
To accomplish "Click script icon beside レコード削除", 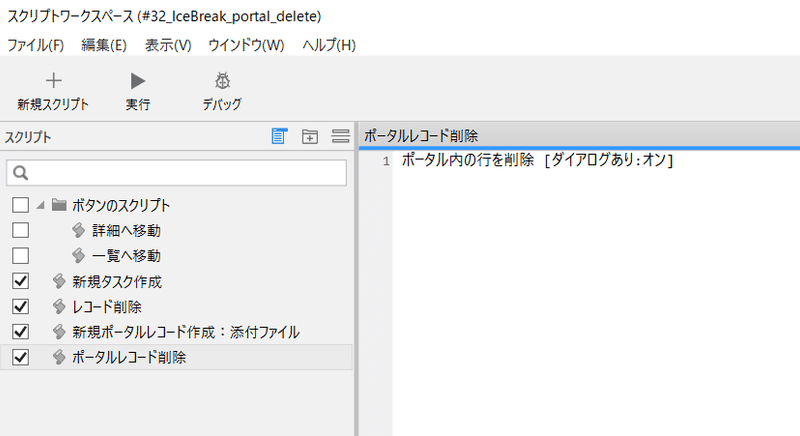I will [59, 306].
